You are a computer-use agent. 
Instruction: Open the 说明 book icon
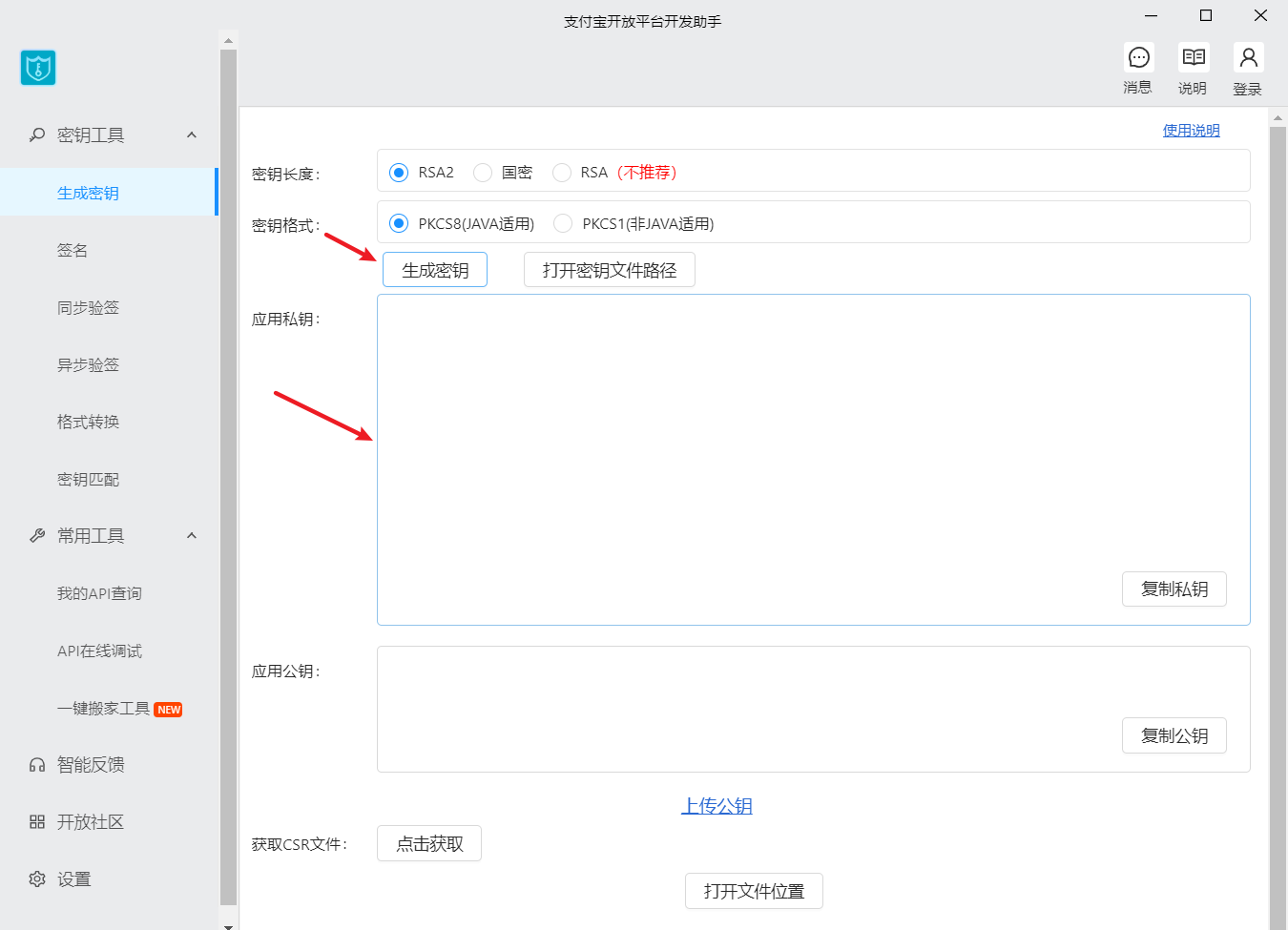coord(1194,58)
